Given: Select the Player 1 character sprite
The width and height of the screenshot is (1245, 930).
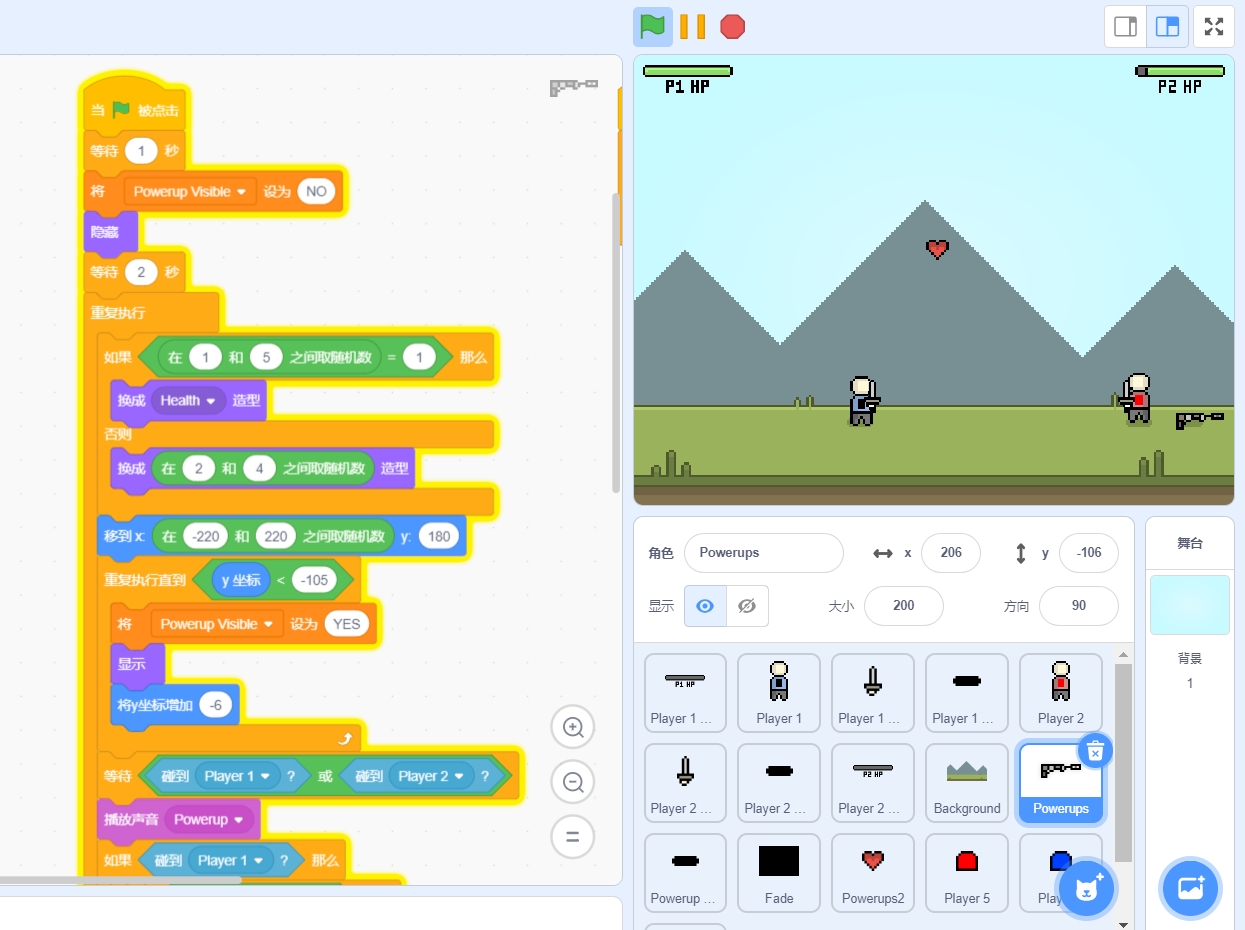Looking at the screenshot, I should click(779, 693).
